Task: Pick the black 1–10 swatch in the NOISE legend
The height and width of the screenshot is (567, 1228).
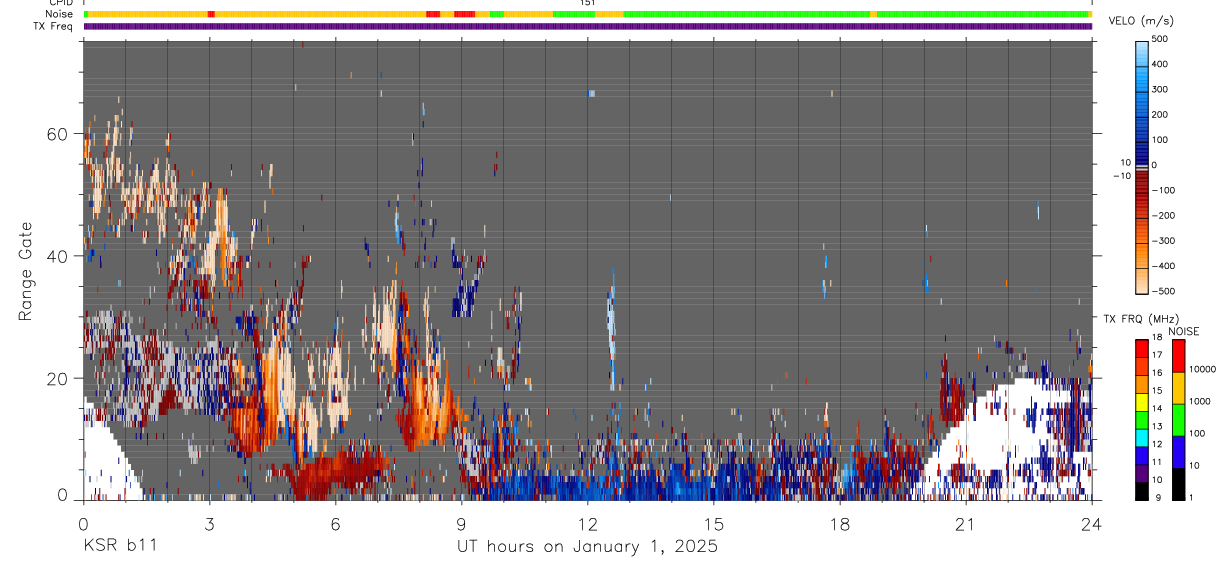Action: pos(1177,483)
